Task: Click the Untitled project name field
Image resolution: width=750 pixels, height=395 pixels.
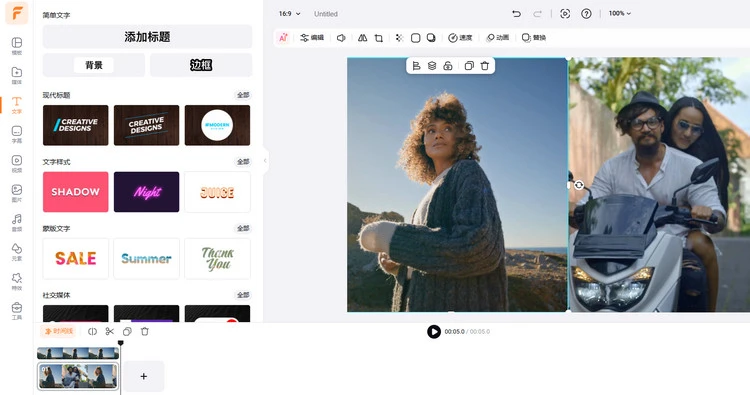Action: [x=326, y=14]
